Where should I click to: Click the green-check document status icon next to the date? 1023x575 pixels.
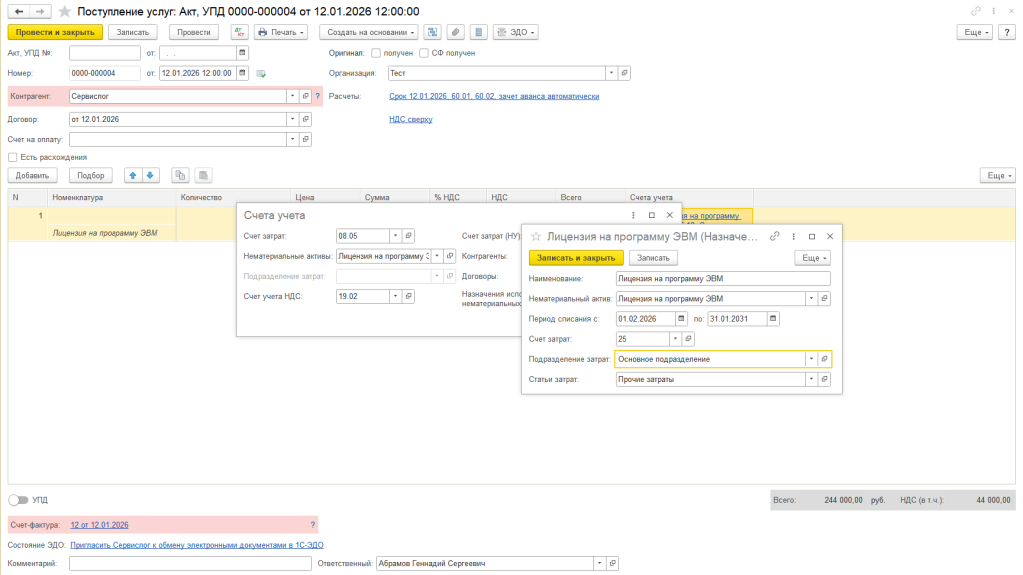click(261, 74)
